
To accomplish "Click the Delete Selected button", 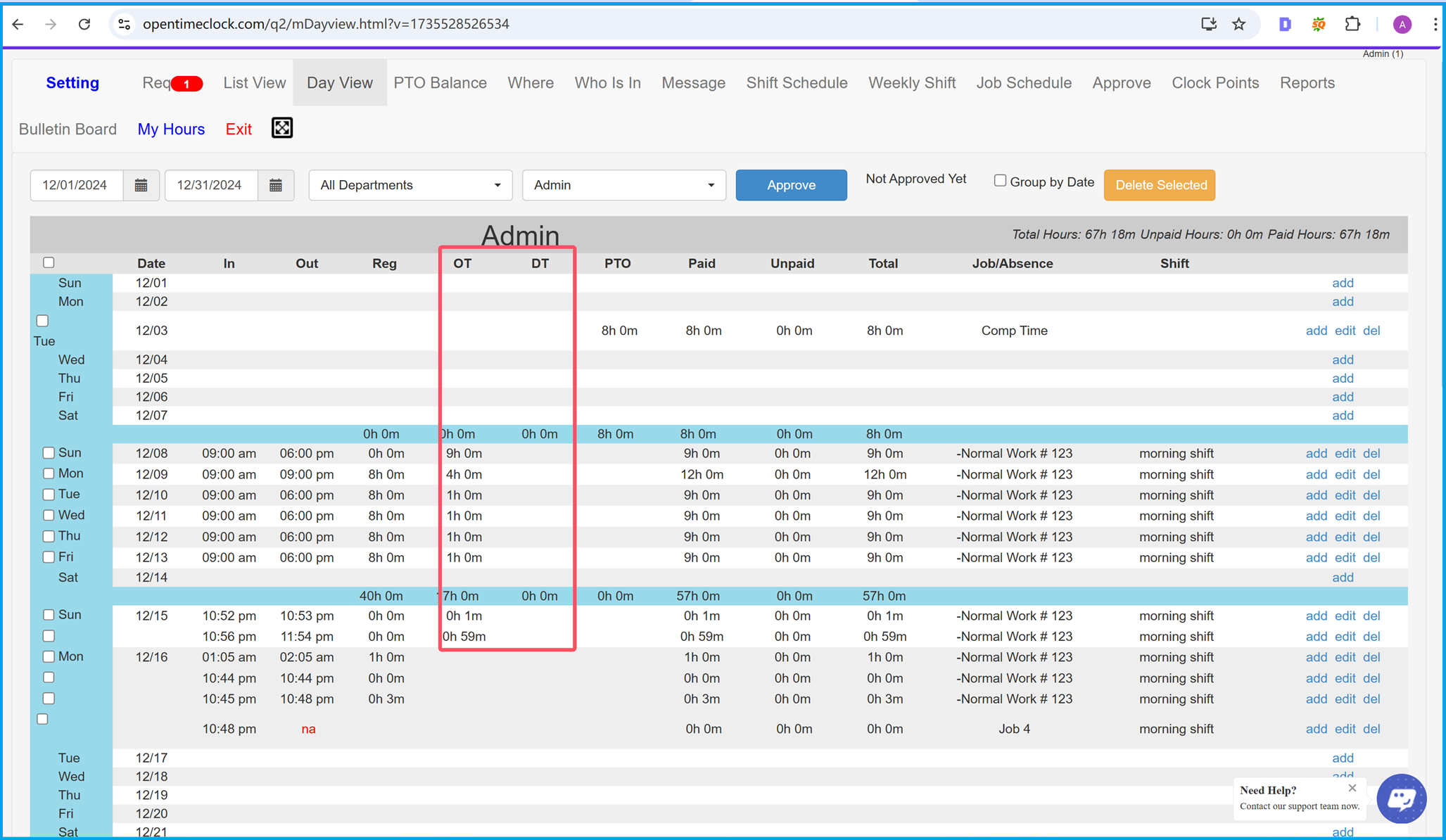I will pos(1160,184).
